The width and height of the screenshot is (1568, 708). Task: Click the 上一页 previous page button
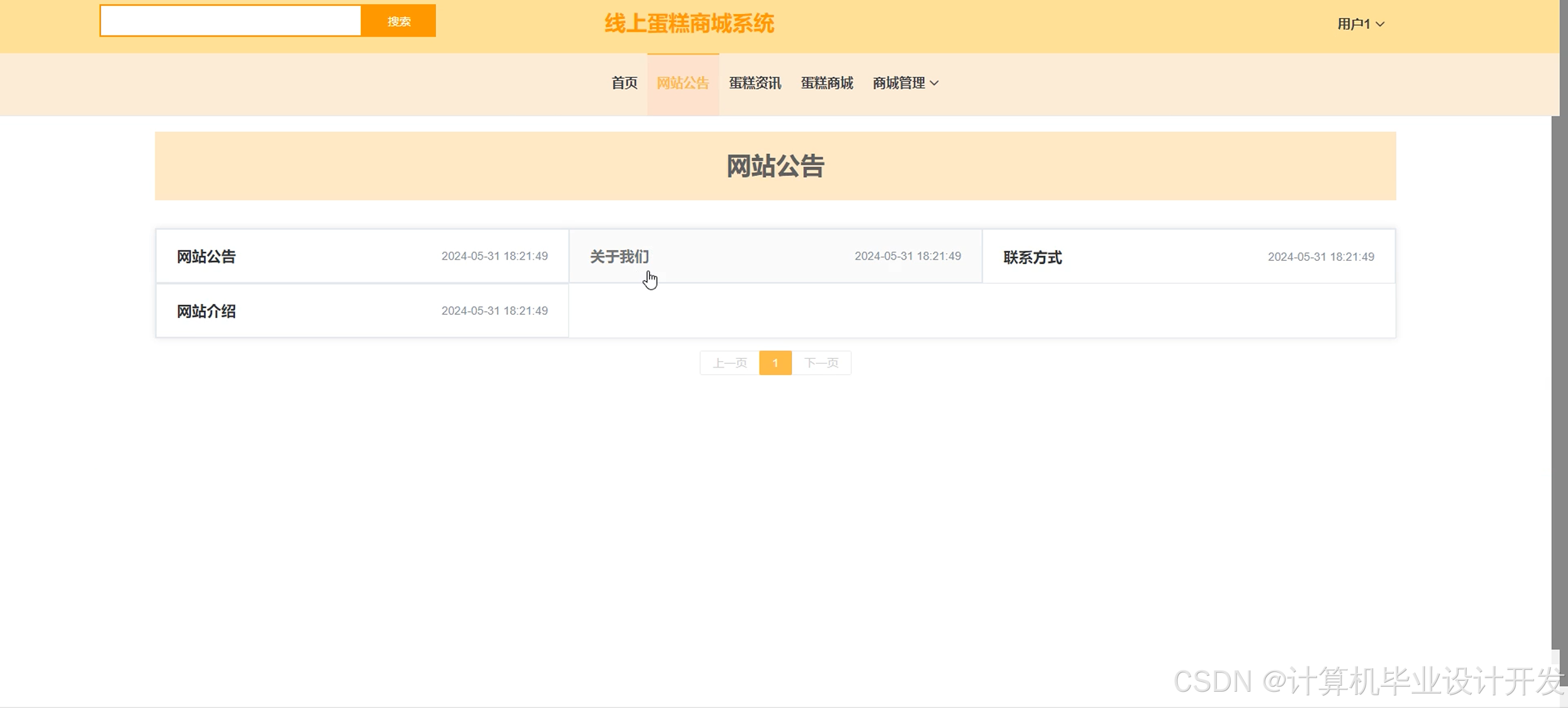(729, 363)
